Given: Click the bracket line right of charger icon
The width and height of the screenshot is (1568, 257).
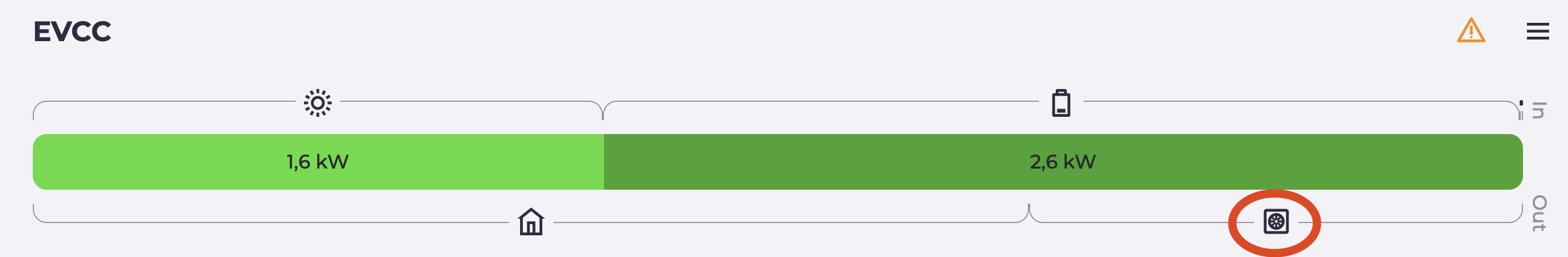Looking at the screenshot, I should 1412,223.
